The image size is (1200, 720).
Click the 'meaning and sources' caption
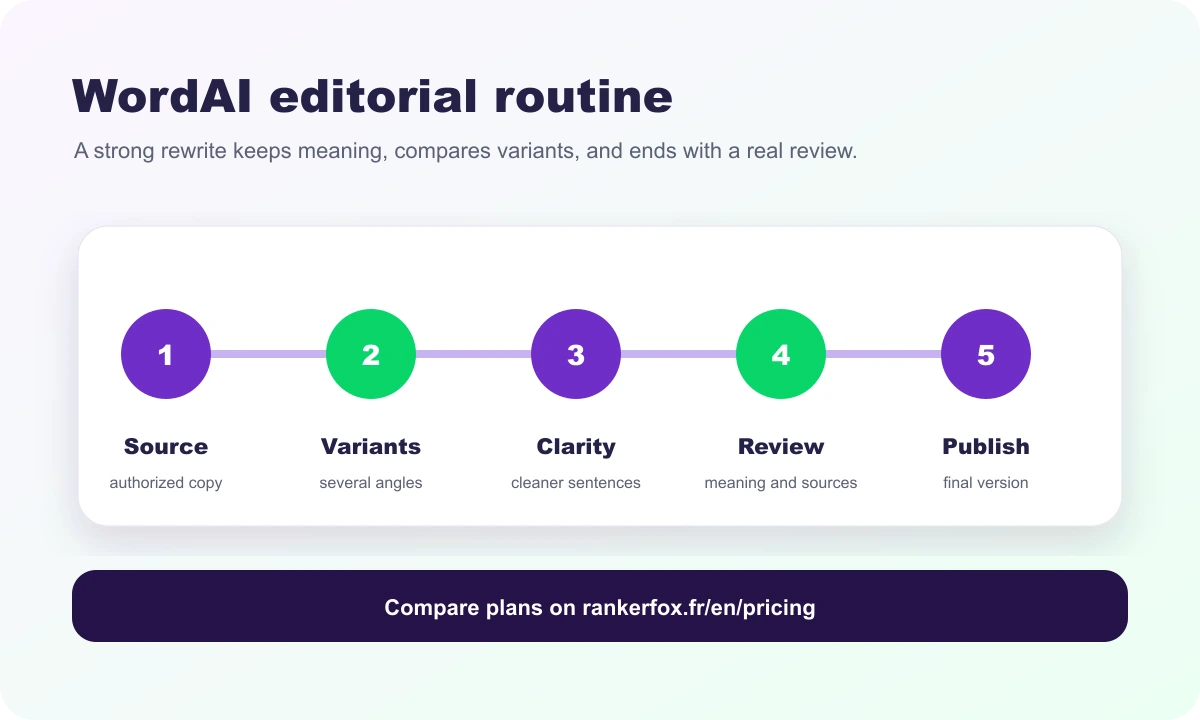pos(781,483)
